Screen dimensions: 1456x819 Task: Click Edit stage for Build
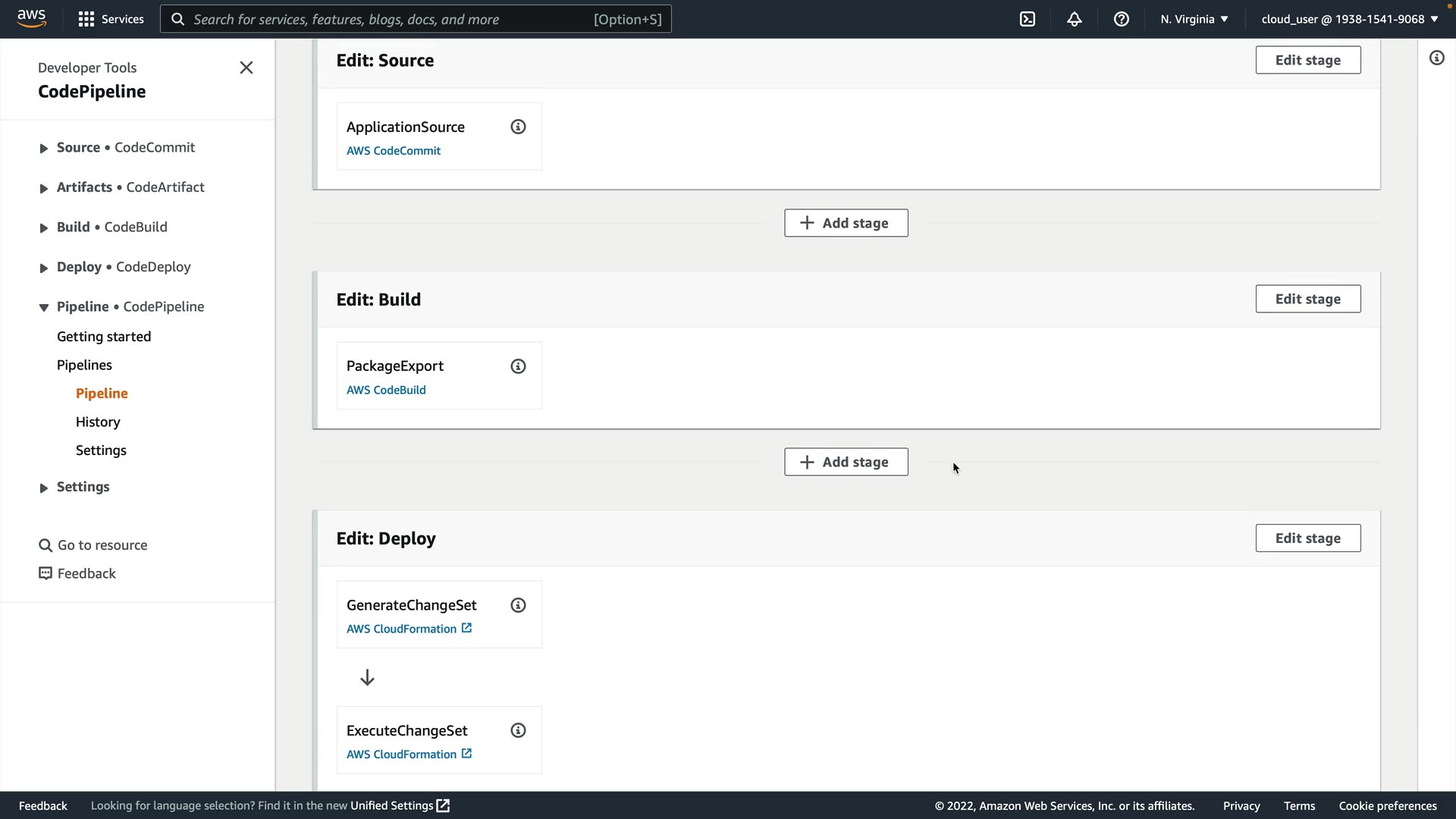click(1307, 299)
